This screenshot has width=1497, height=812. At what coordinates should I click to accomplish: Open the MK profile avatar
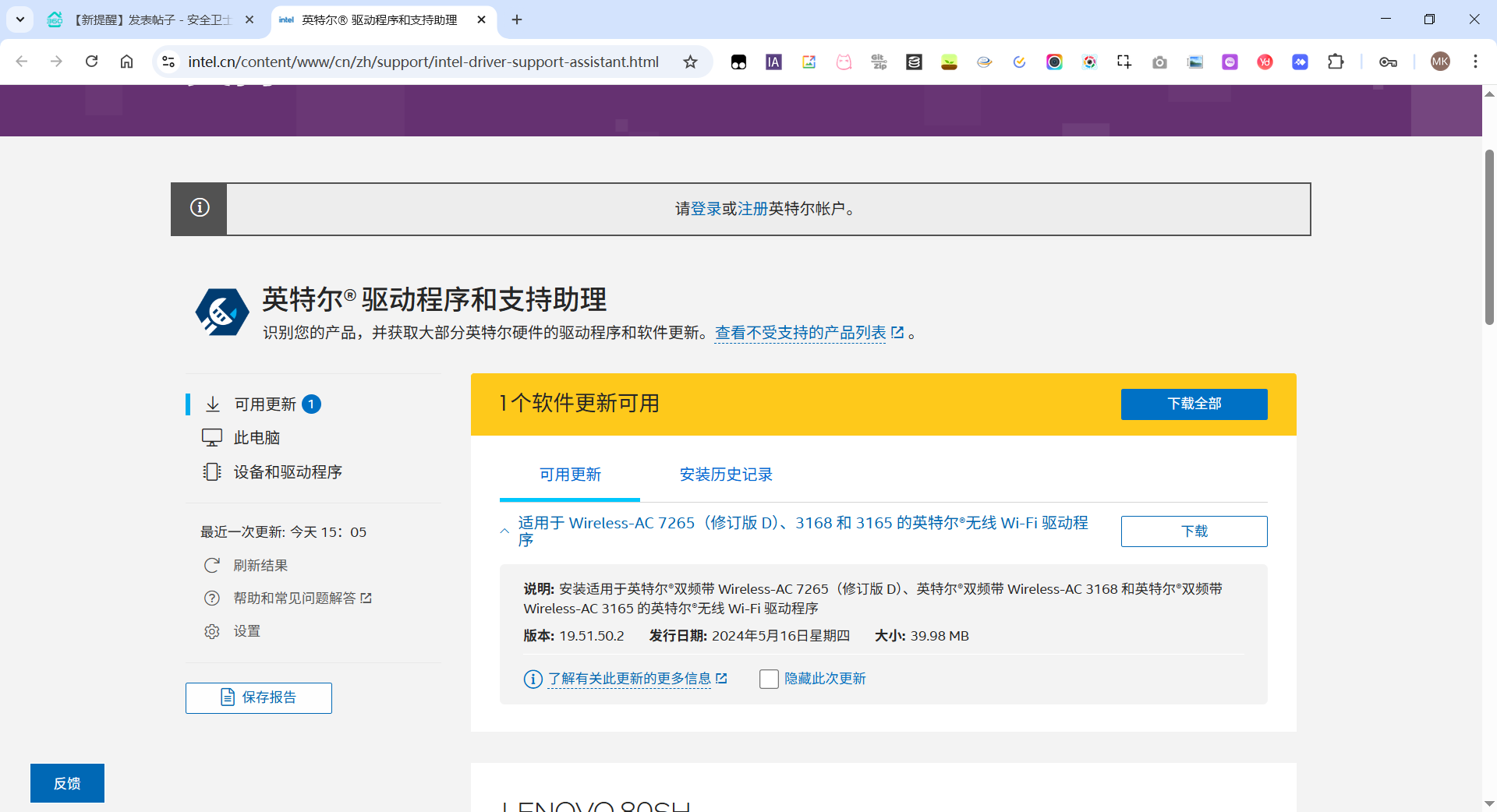[x=1440, y=62]
